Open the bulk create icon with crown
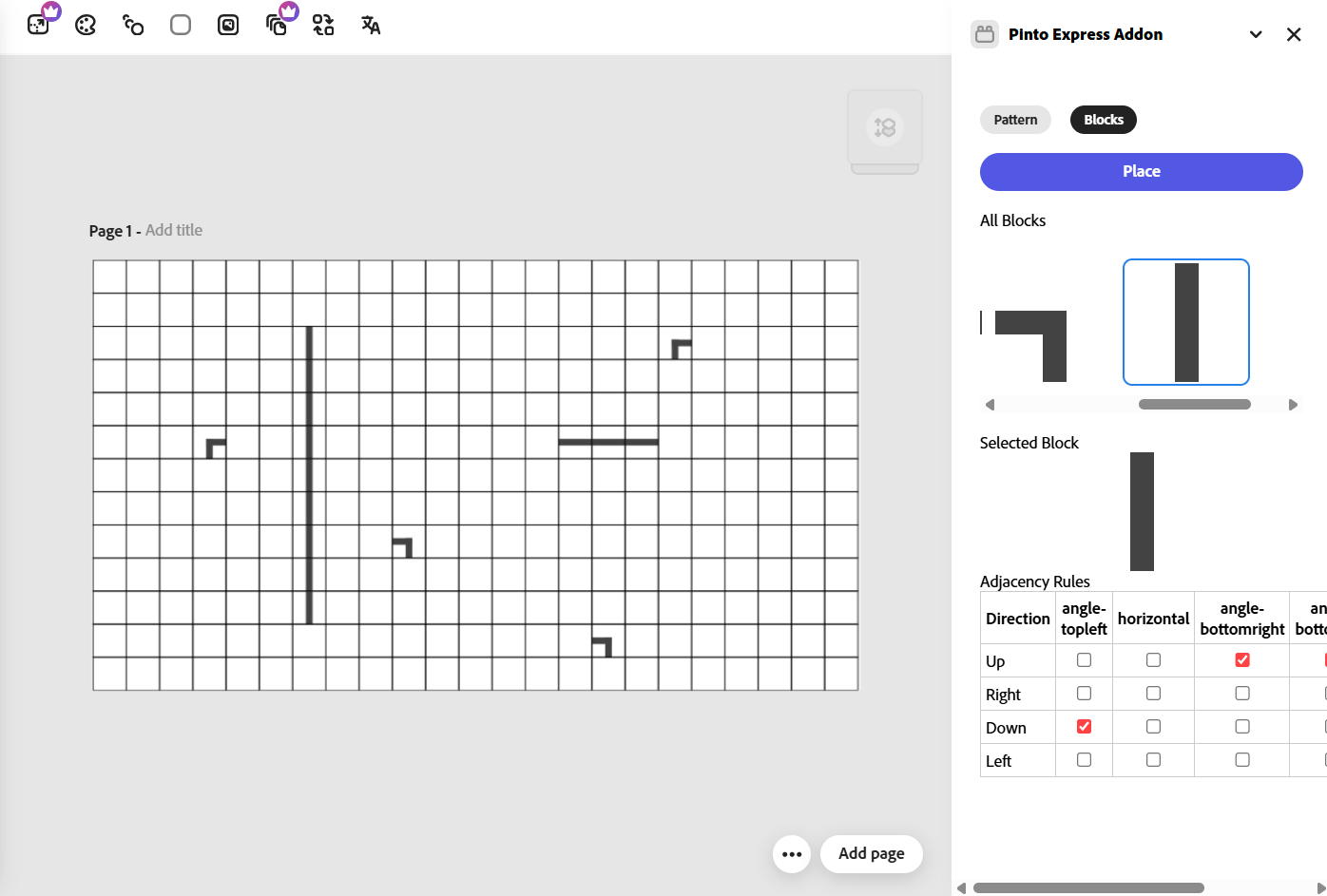Image resolution: width=1327 pixels, height=896 pixels. 277,25
